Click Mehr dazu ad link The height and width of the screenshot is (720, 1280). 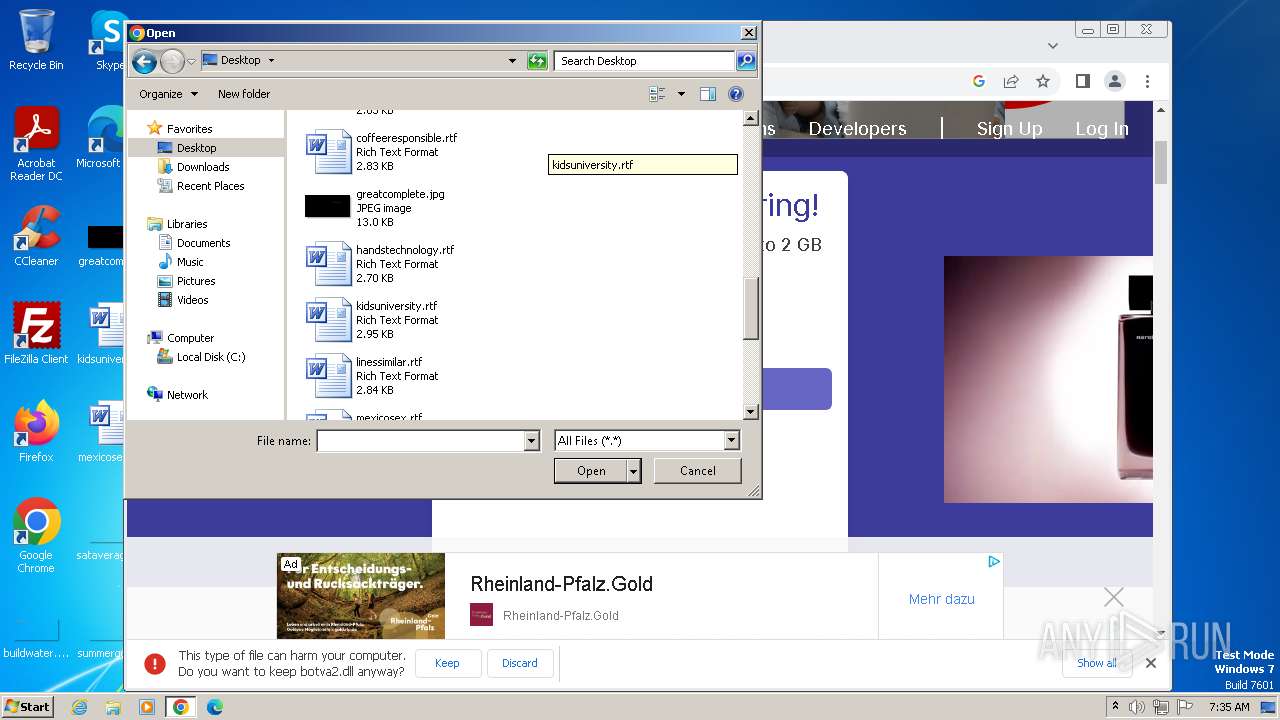pos(941,599)
